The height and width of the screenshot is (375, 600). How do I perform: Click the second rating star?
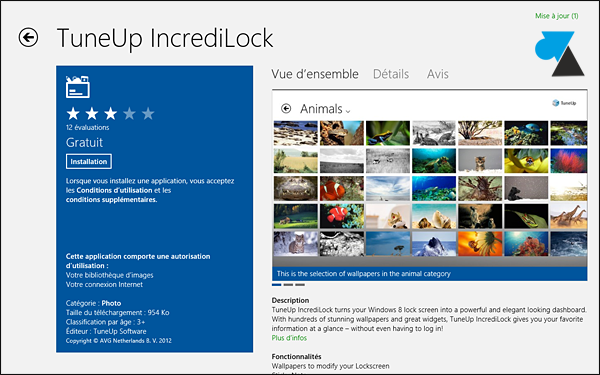[x=92, y=113]
